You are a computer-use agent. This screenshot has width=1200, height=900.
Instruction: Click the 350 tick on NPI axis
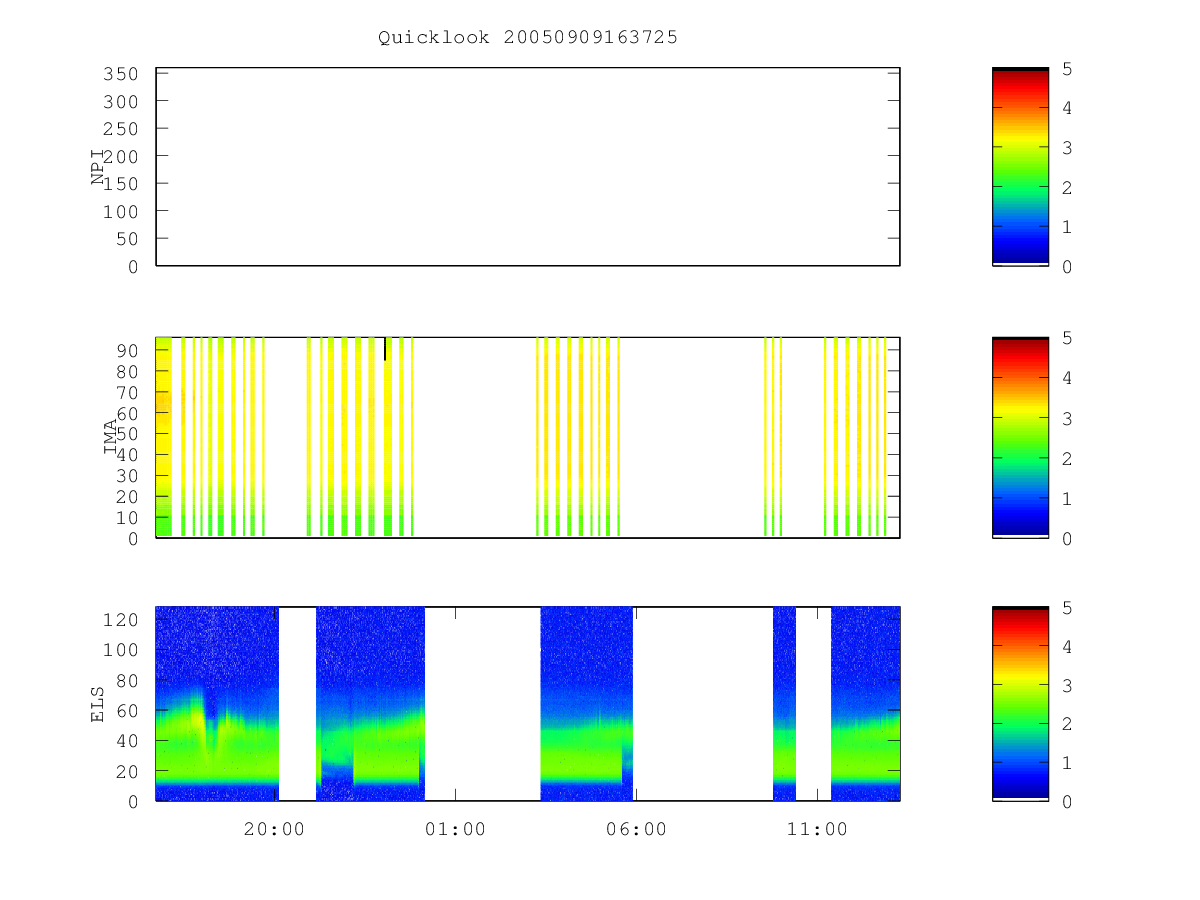[x=119, y=74]
